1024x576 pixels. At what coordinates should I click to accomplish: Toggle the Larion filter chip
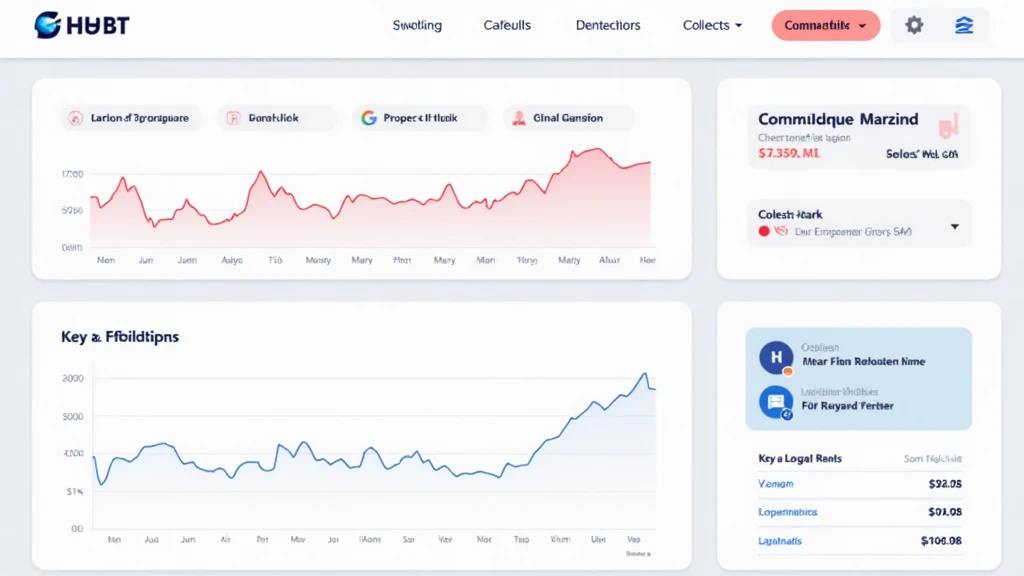point(131,118)
